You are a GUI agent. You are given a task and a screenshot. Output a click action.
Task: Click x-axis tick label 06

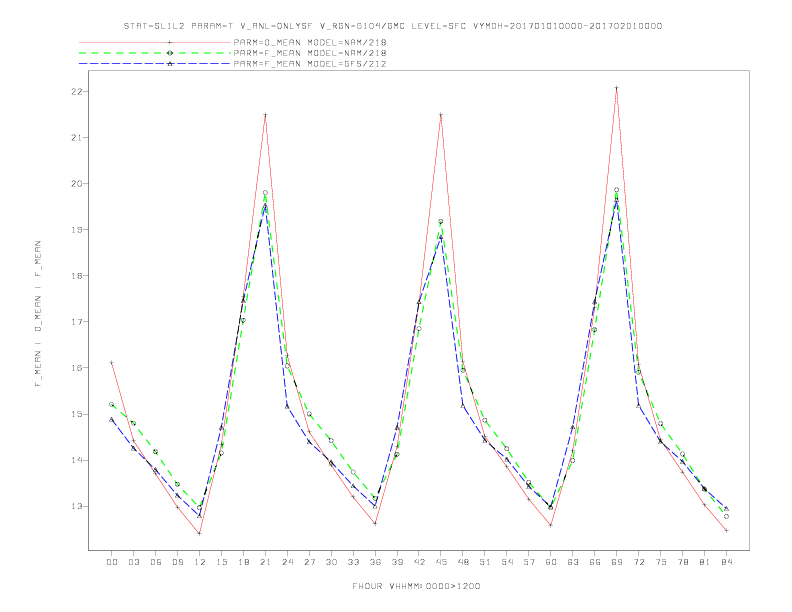(156, 562)
